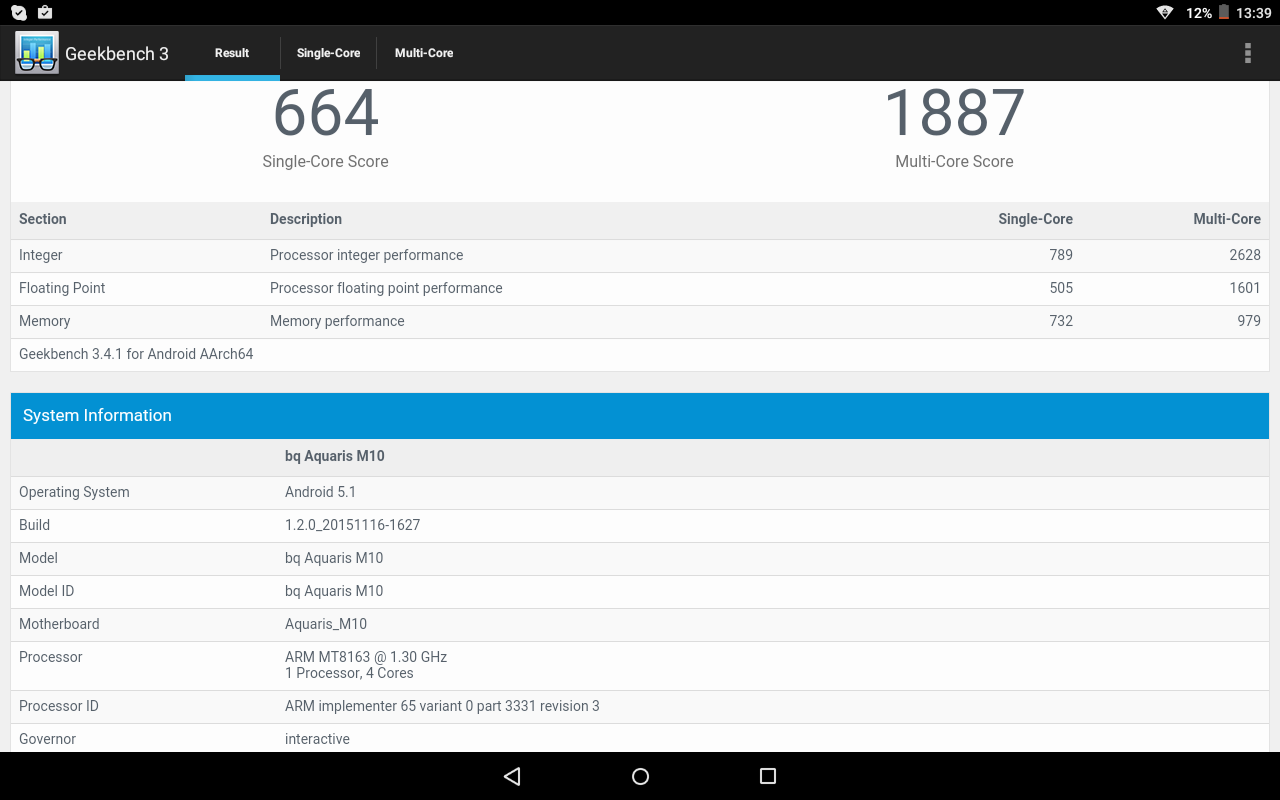The height and width of the screenshot is (800, 1280).
Task: Switch to the Single-Core tab
Action: click(328, 53)
